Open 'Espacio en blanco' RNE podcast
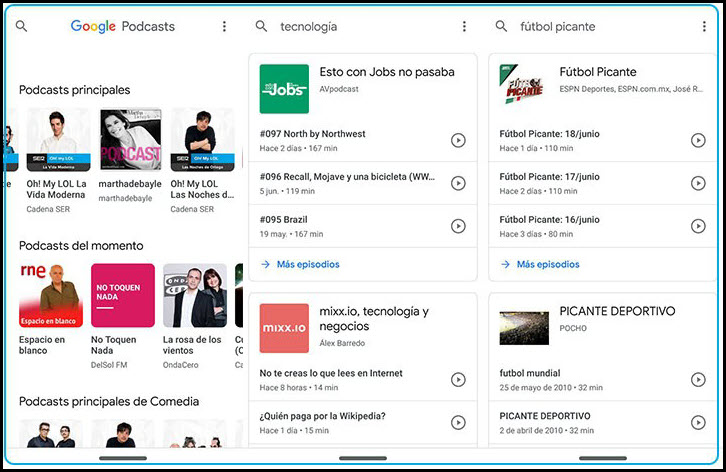 click(50, 296)
